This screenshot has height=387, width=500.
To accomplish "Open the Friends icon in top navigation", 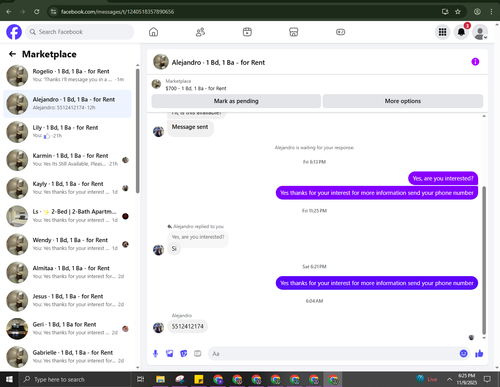I will tap(200, 32).
